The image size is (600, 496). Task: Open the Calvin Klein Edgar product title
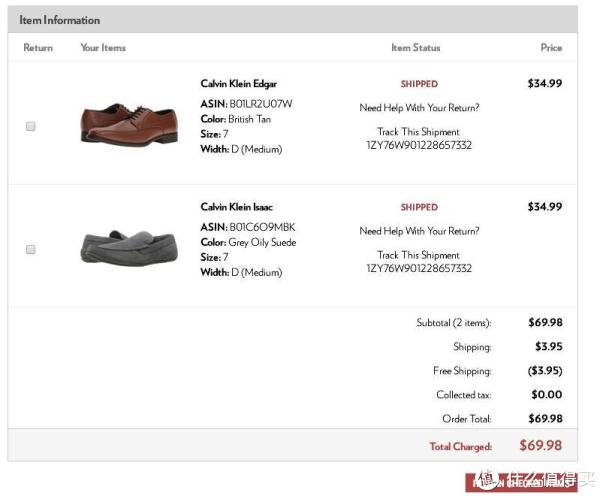(x=238, y=84)
